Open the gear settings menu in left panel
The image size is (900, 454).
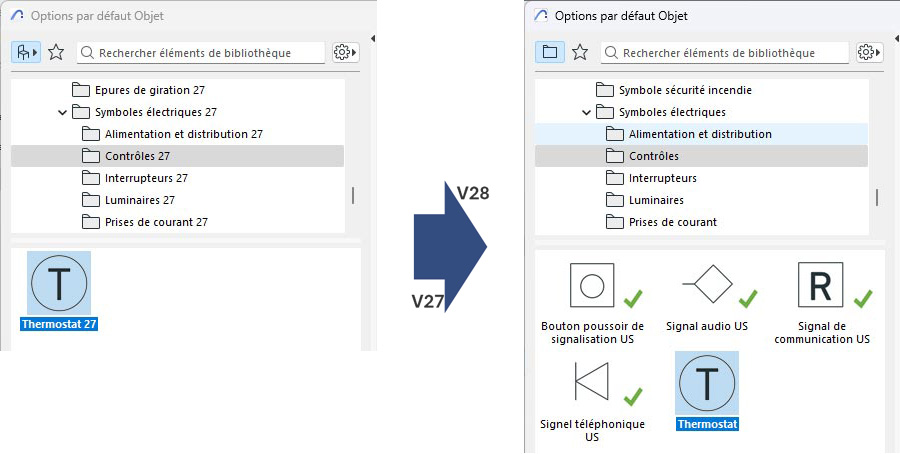click(x=346, y=53)
